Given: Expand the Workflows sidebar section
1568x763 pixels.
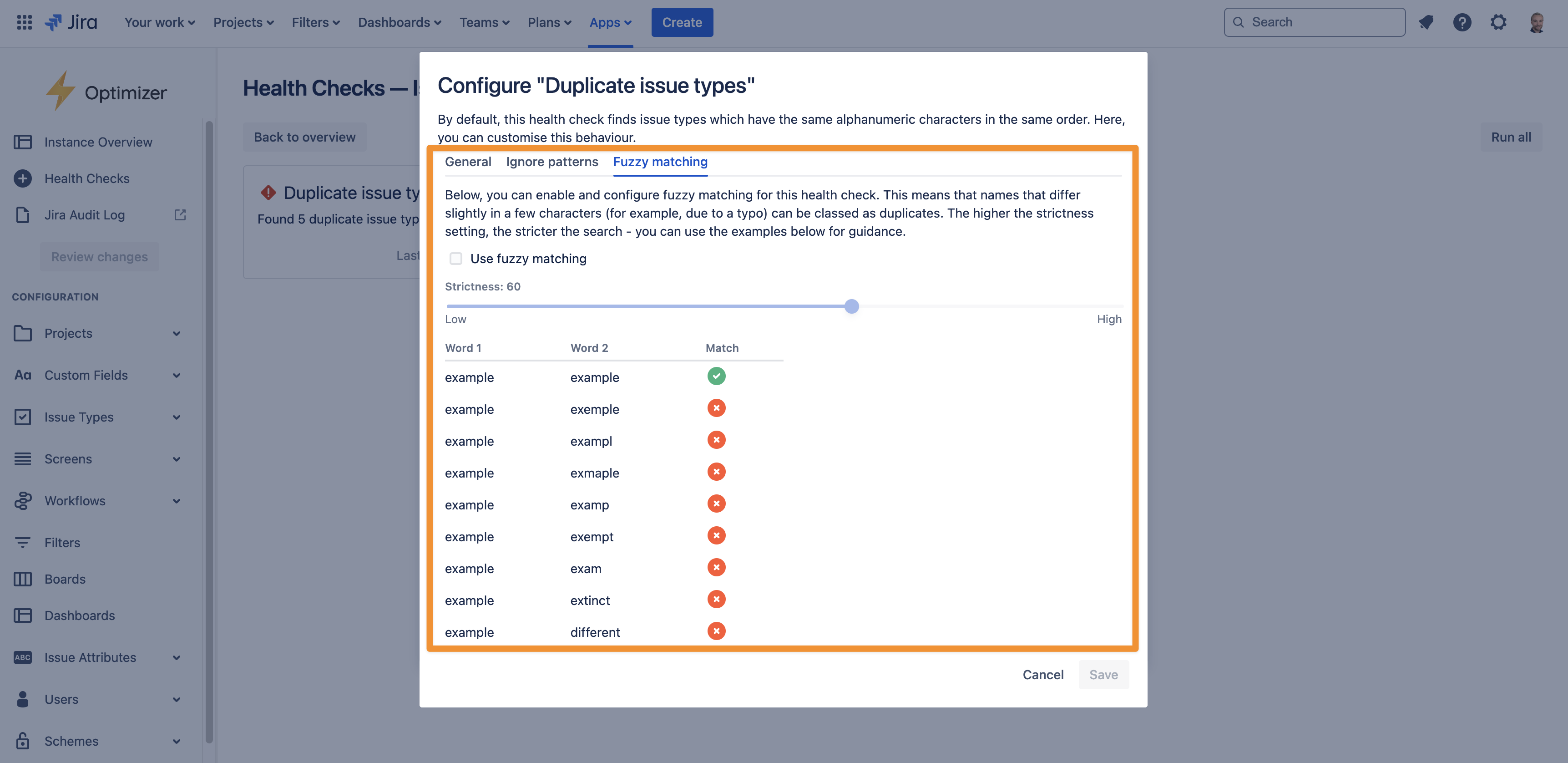Looking at the screenshot, I should (x=176, y=501).
